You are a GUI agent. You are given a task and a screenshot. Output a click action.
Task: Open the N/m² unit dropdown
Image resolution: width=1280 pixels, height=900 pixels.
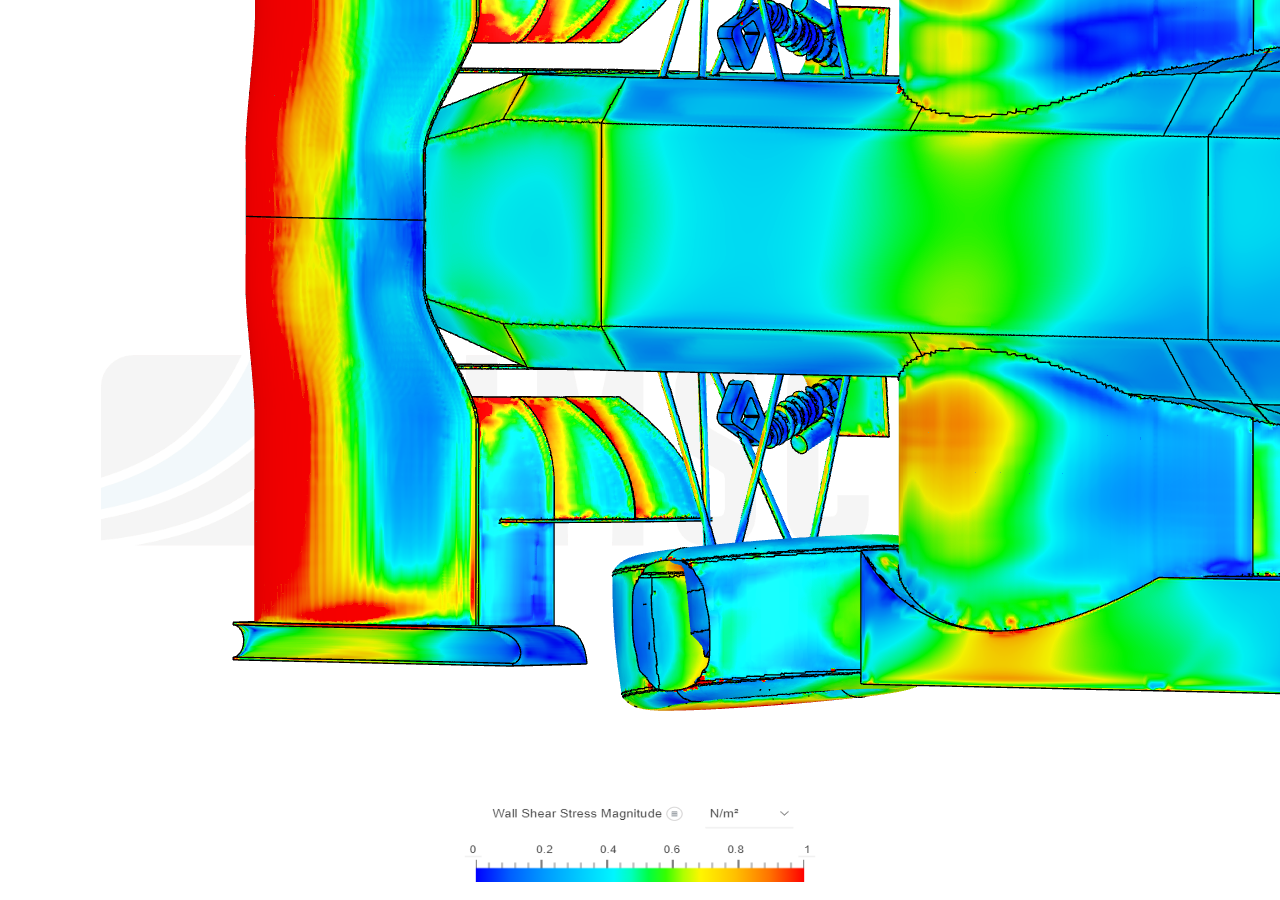[749, 814]
